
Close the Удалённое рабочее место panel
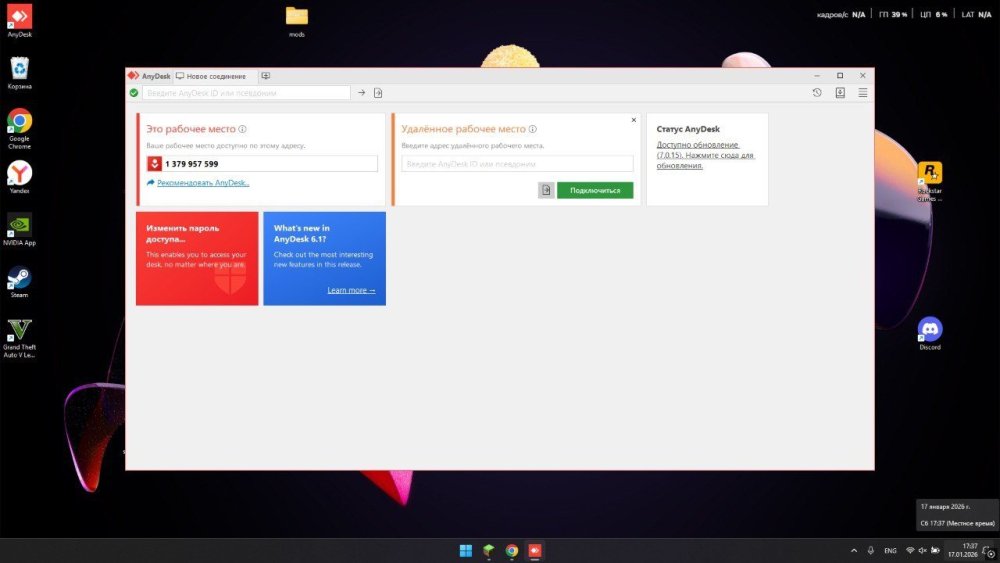pos(634,120)
